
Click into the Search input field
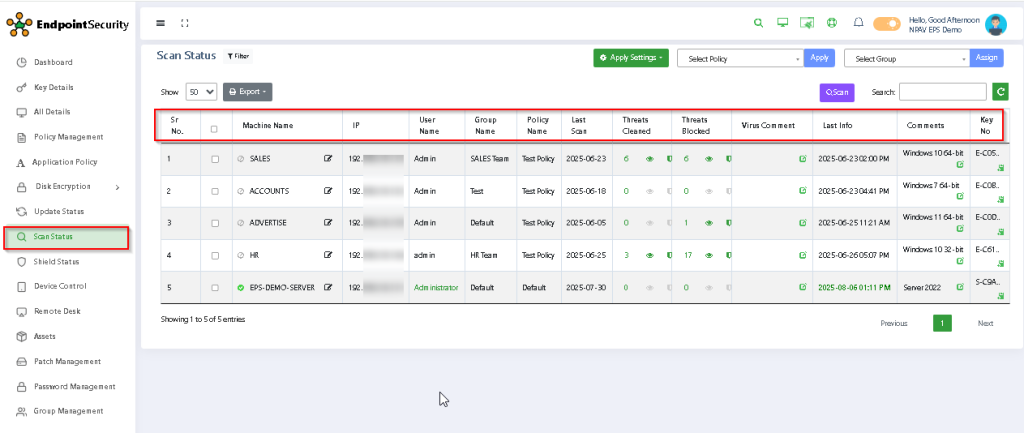pos(942,92)
